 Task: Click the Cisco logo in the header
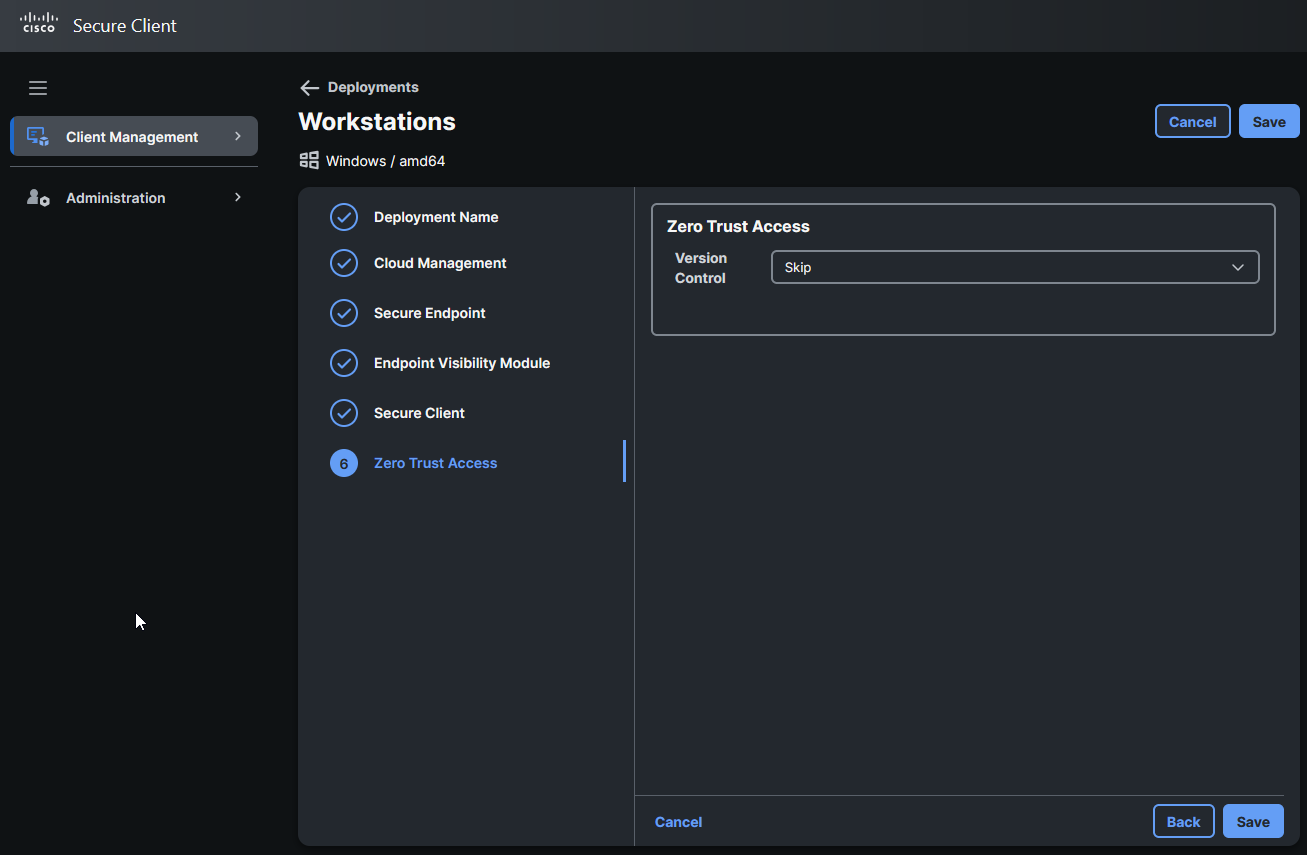38,24
